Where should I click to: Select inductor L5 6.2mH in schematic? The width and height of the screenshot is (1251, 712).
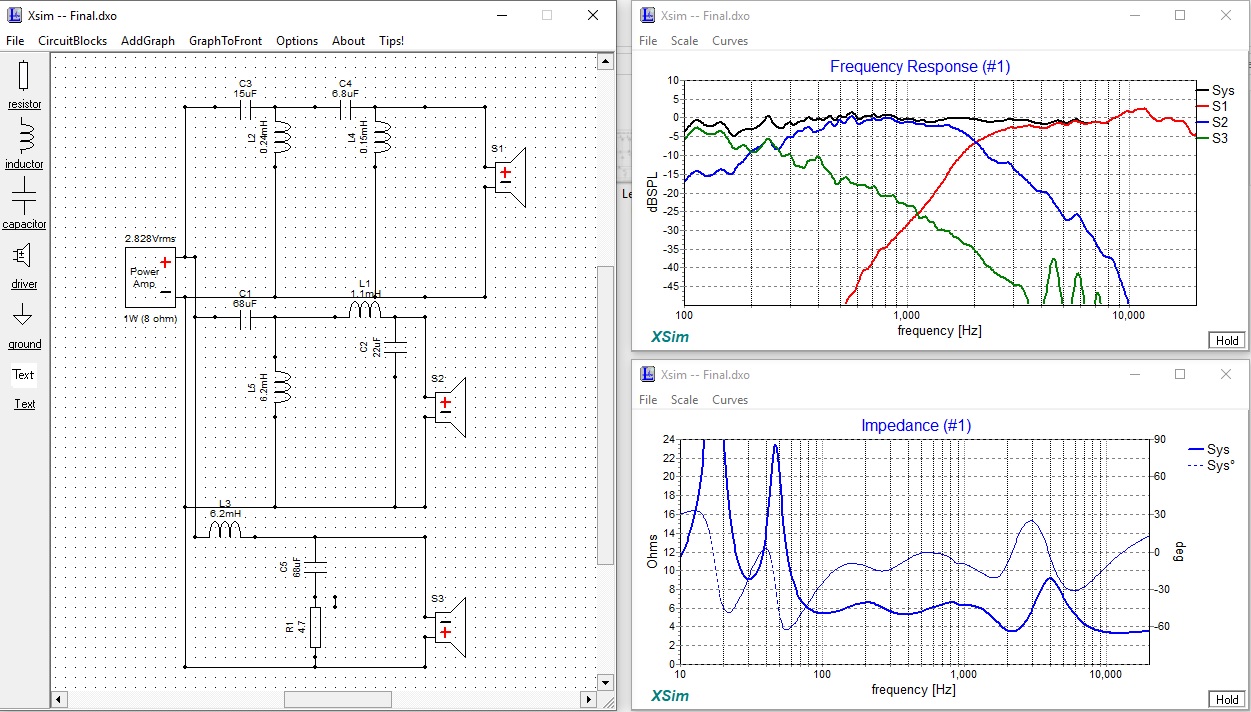point(283,387)
